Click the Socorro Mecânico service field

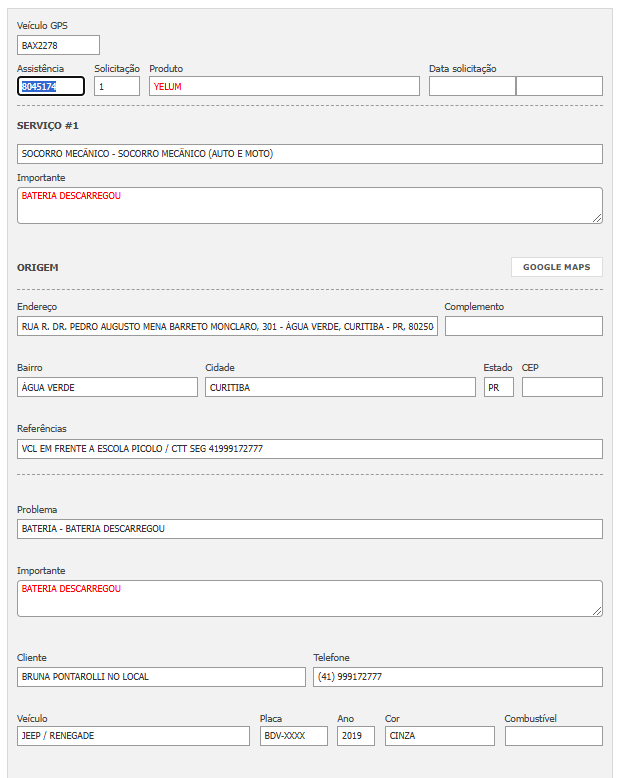point(309,154)
